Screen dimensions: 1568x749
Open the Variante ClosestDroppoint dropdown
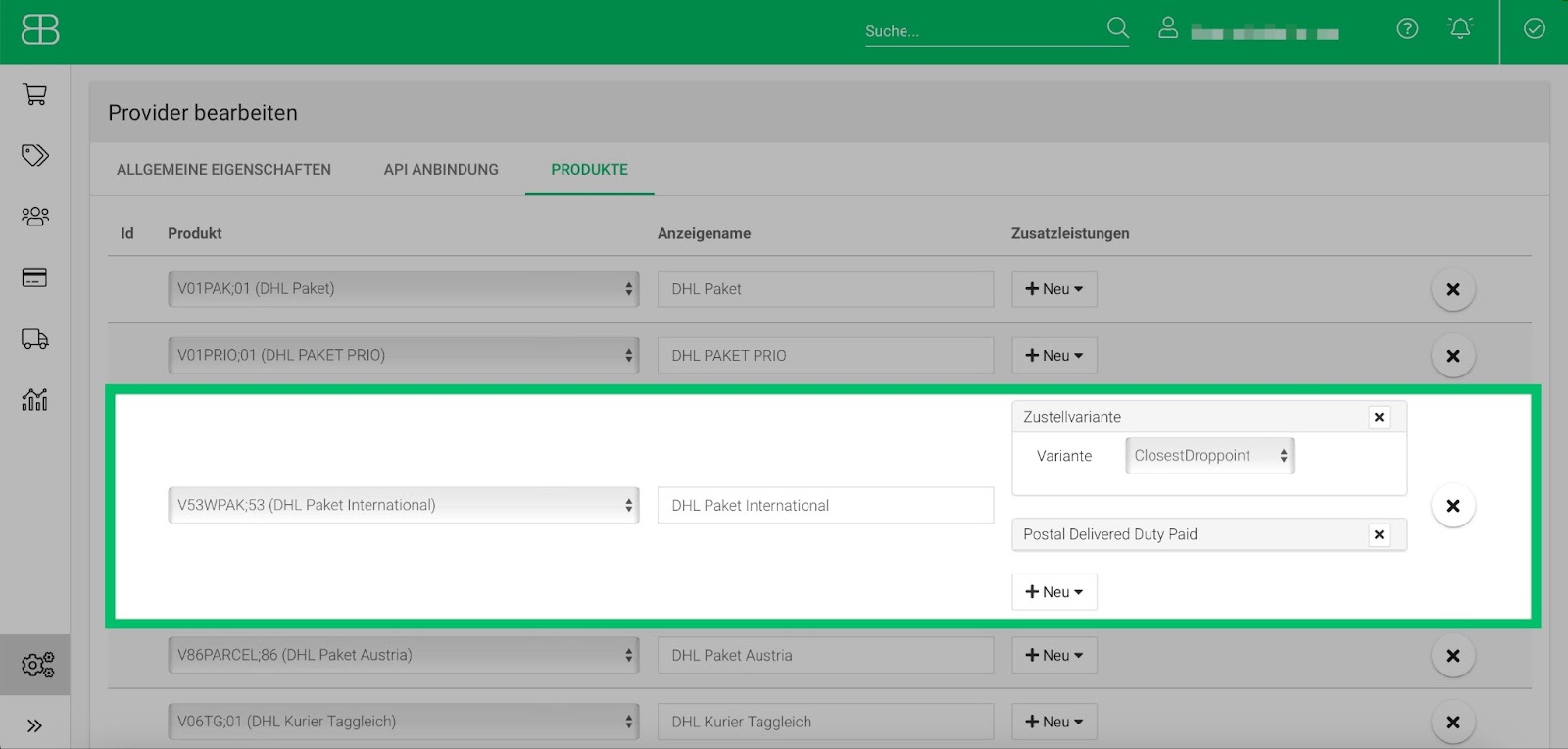point(1209,456)
